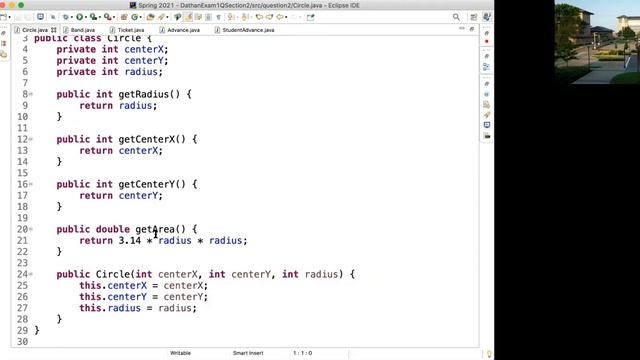Viewport: 640px width, 360px height.
Task: Click the magnifier Search icon at top right
Action: [456, 17]
